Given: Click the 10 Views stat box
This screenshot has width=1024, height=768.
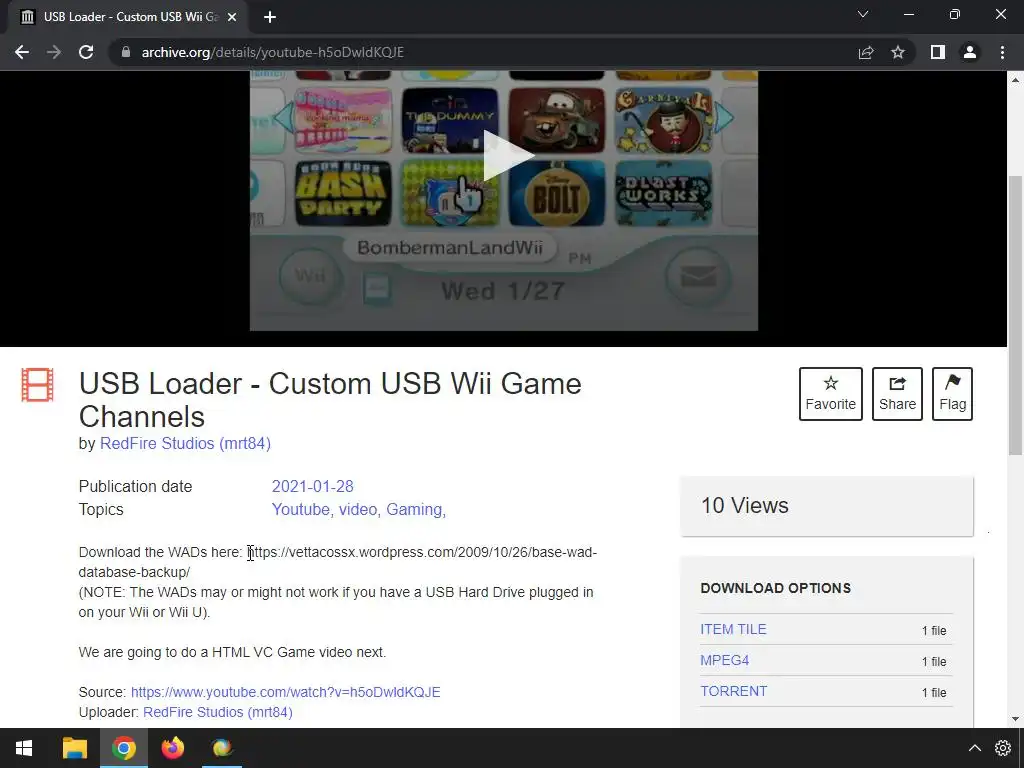Looking at the screenshot, I should (x=827, y=506).
